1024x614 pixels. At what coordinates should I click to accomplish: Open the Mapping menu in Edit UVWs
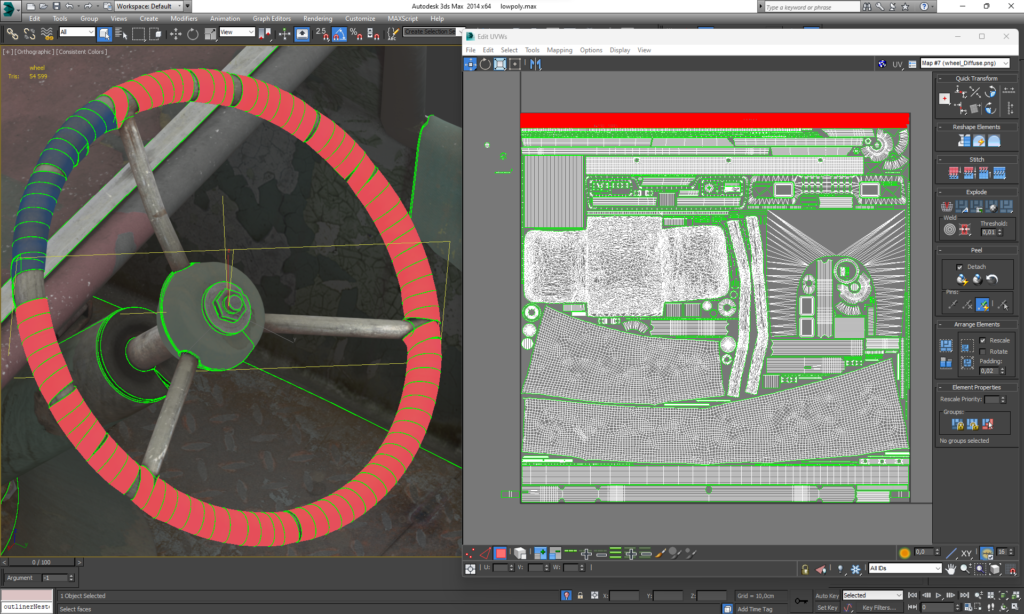(x=559, y=50)
